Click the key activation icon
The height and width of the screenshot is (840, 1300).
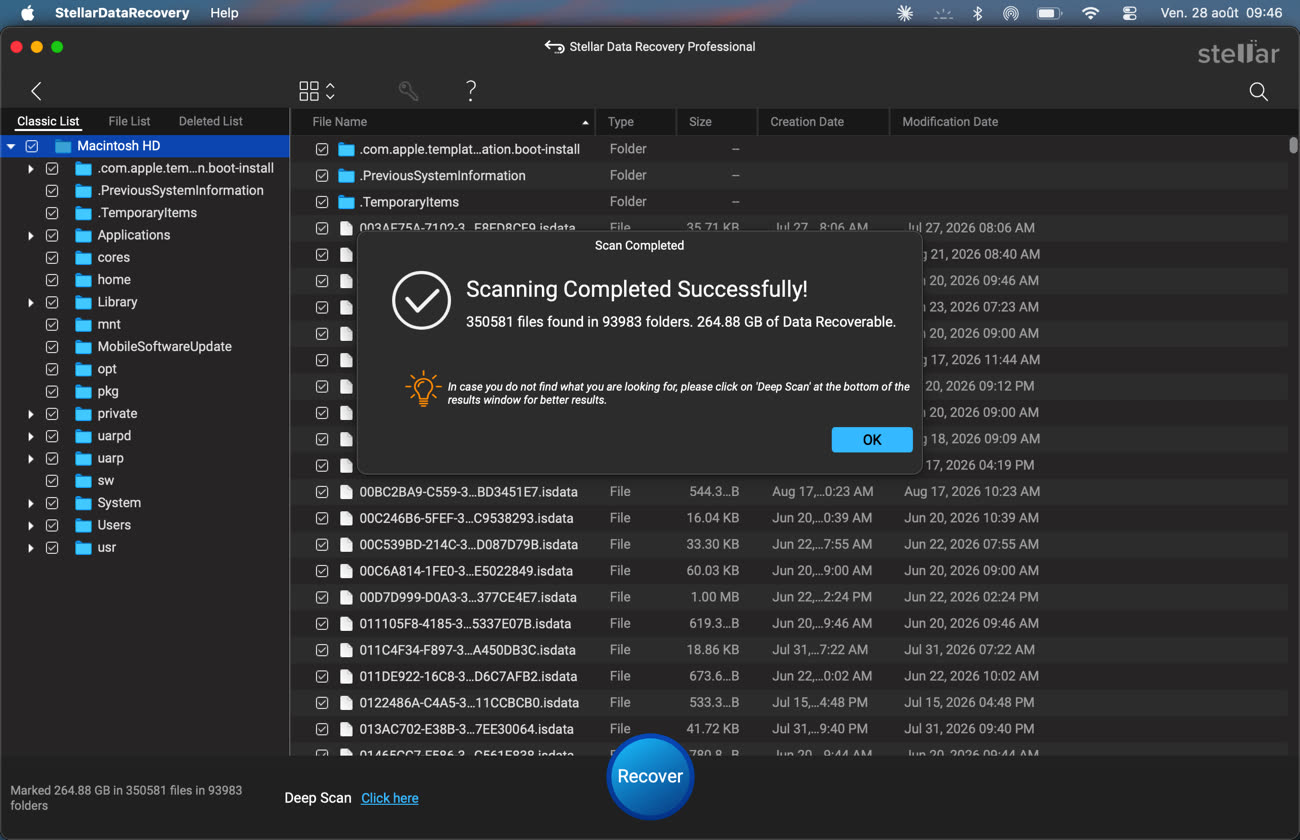408,91
